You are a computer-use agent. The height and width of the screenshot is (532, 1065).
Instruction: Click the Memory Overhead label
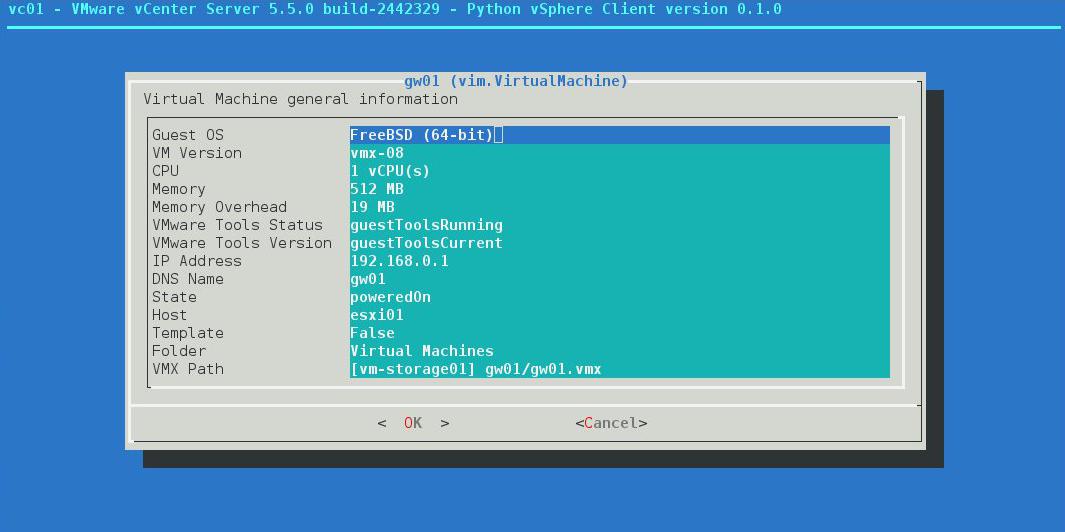click(219, 207)
